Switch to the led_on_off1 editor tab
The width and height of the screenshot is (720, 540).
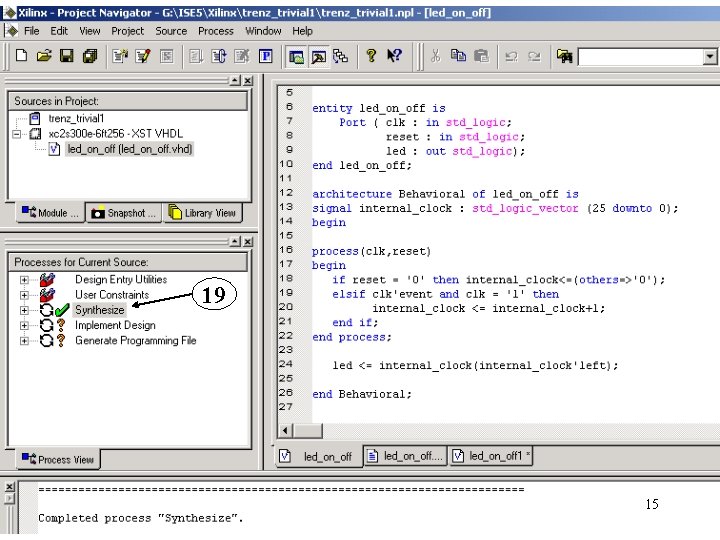(x=491, y=456)
